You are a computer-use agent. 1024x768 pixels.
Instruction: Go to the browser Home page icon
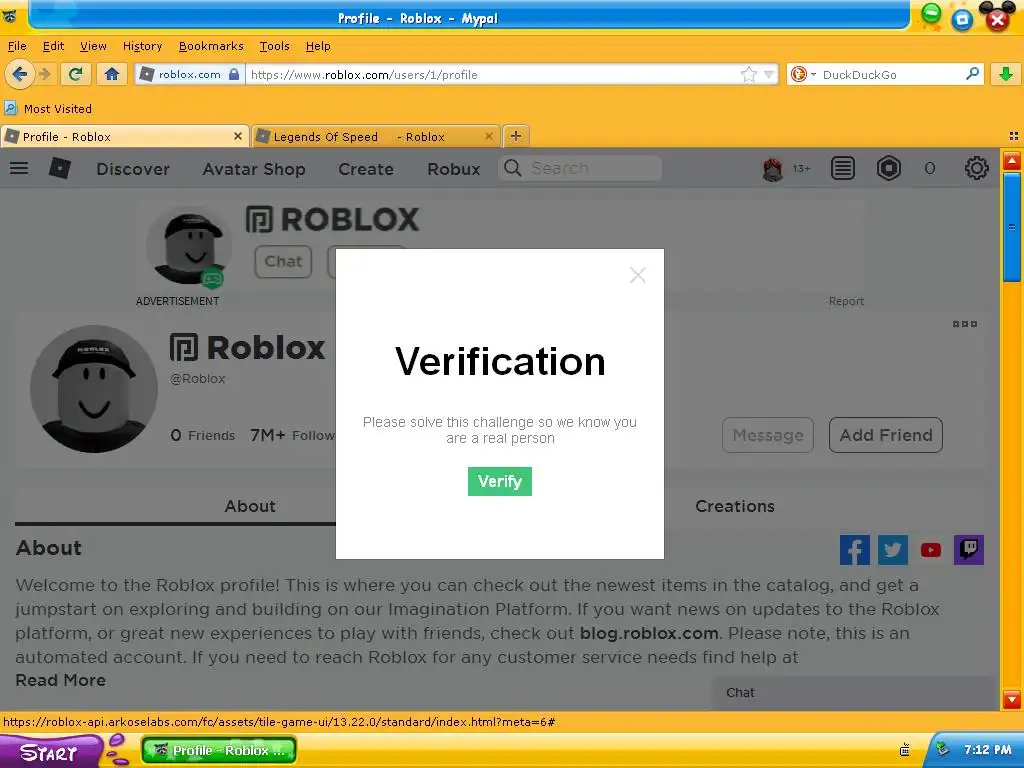[112, 74]
